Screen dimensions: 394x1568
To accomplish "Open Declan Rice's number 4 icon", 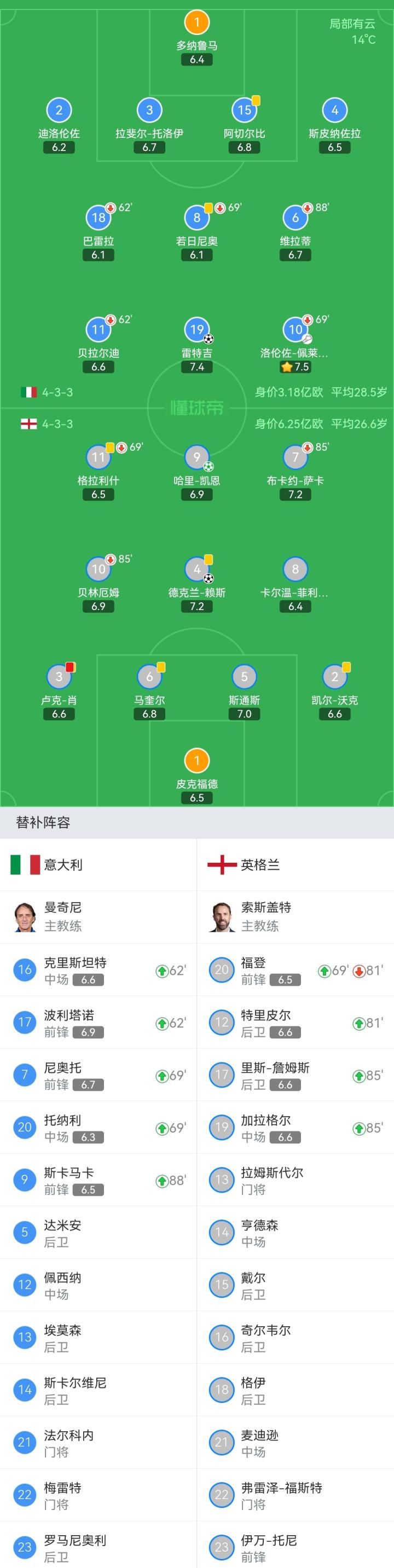I will pos(196,569).
